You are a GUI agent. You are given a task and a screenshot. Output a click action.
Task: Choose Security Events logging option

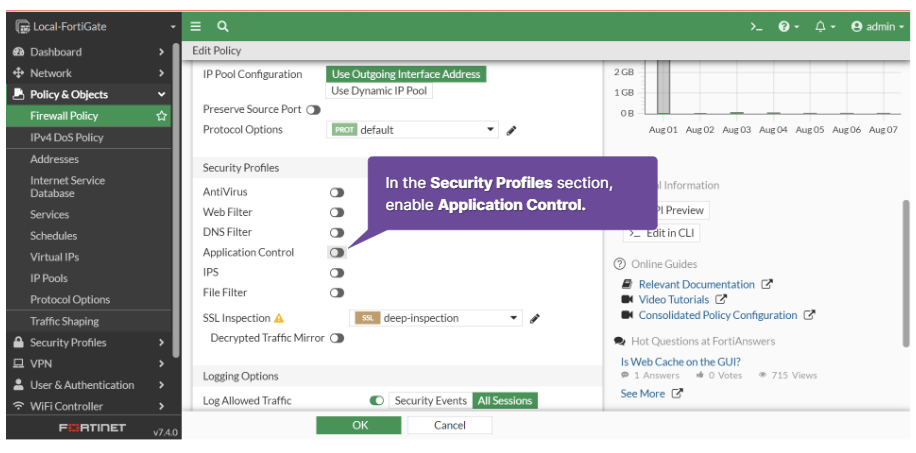click(x=431, y=400)
